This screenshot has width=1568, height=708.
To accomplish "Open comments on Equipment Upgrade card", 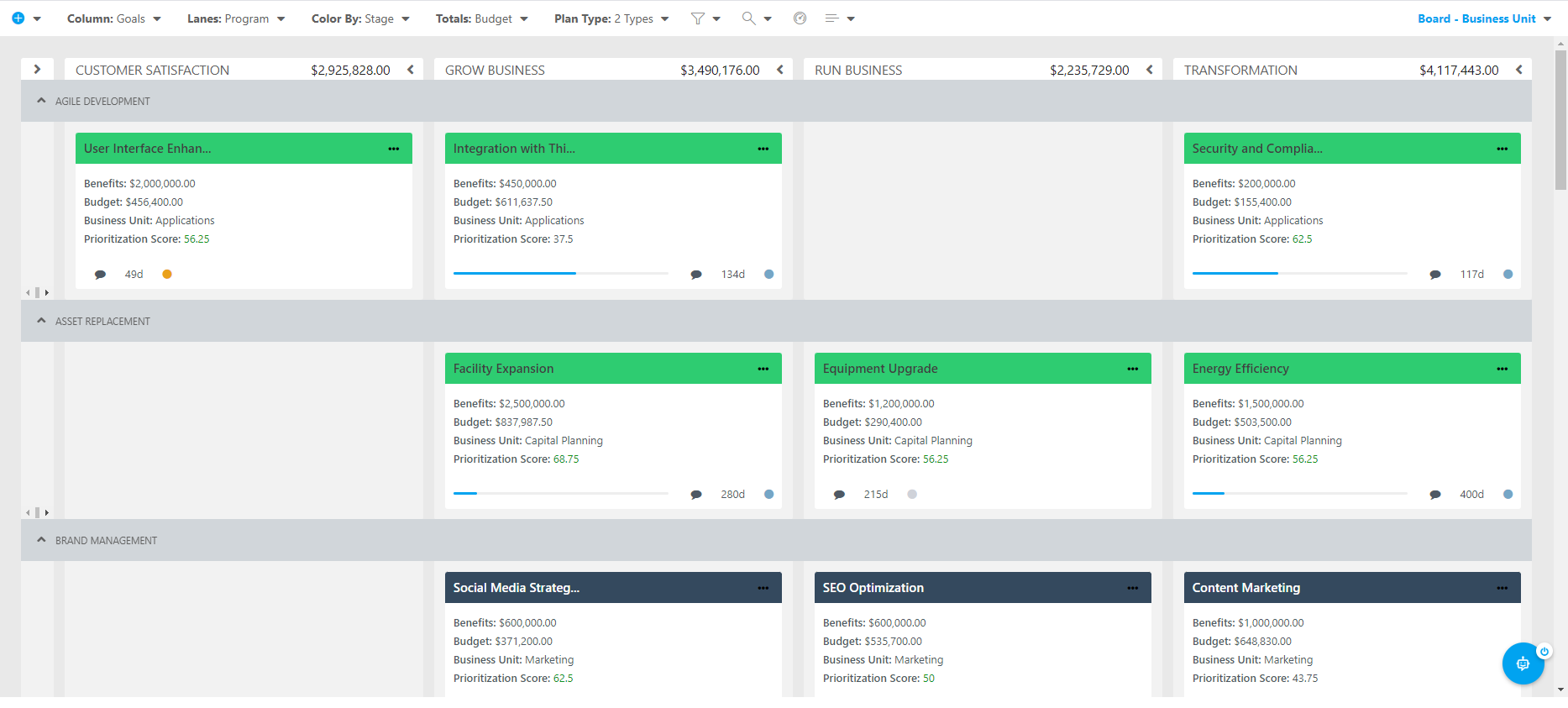I will pos(839,495).
